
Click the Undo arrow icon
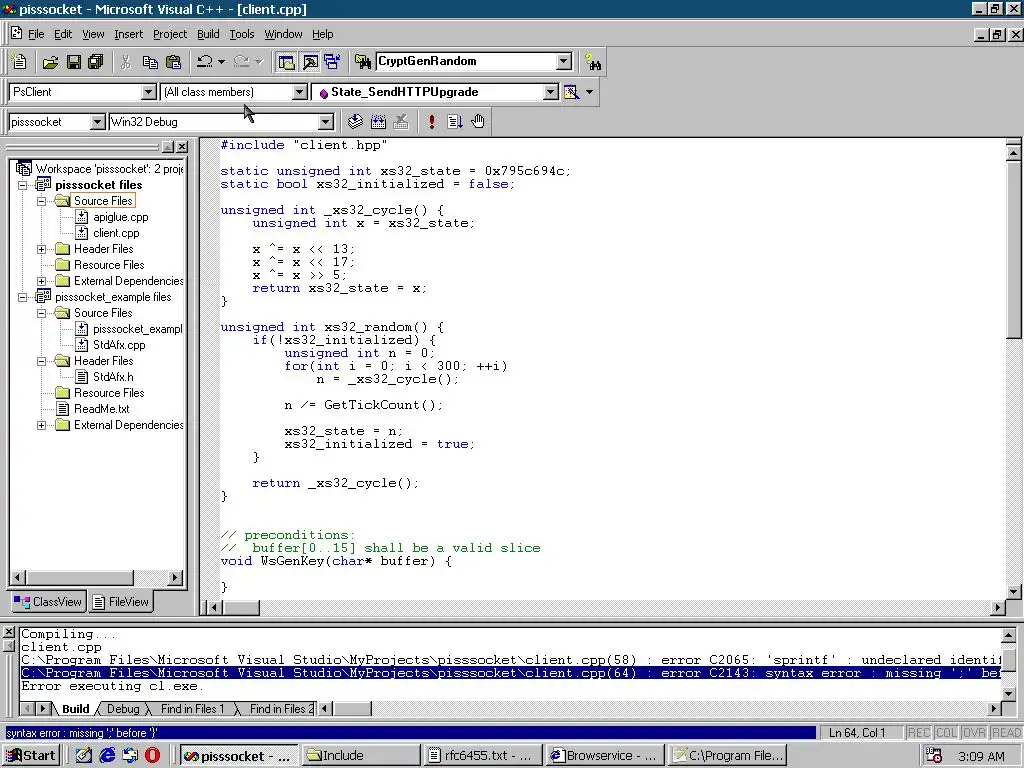click(x=205, y=62)
